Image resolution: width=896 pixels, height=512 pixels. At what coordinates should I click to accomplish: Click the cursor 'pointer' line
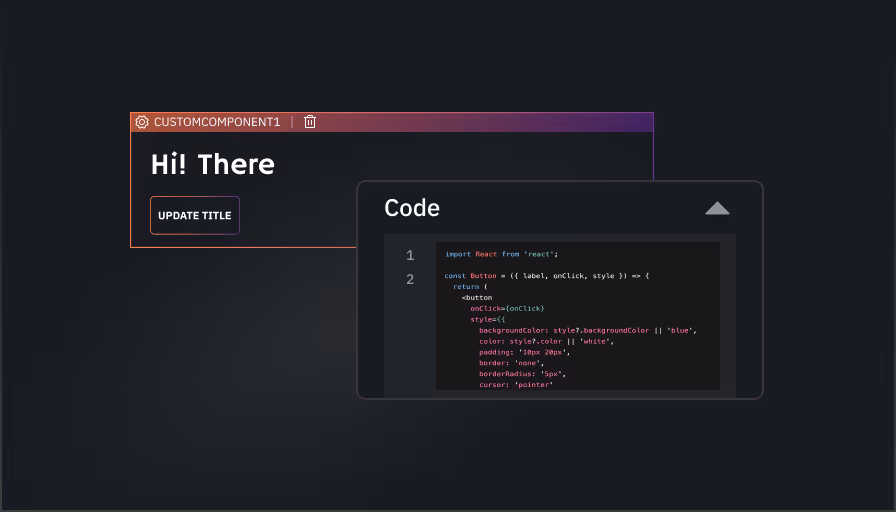coord(516,384)
